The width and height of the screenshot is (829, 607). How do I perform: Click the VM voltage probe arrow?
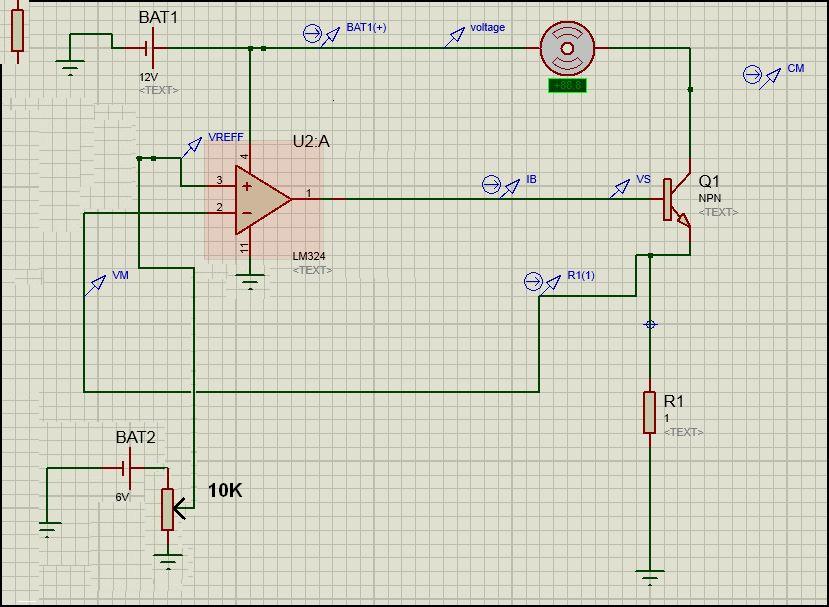(95, 286)
